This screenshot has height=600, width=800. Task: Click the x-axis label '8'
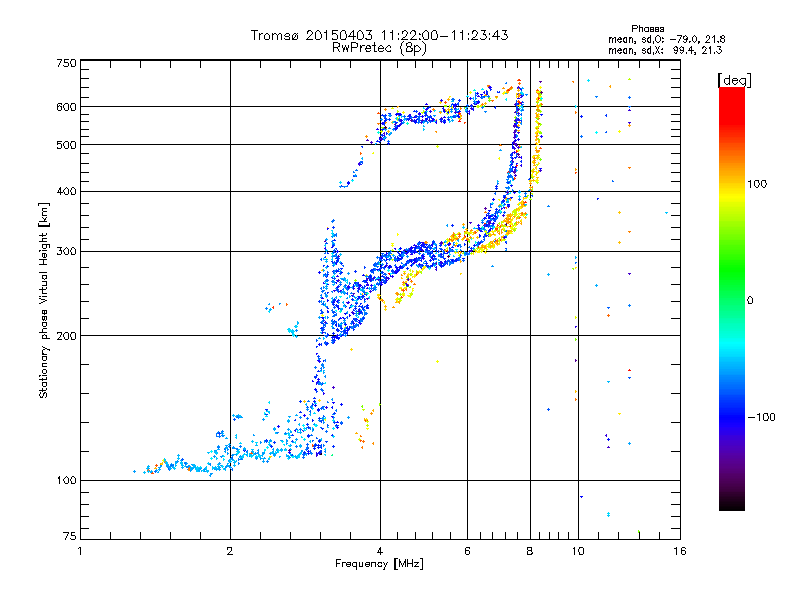(x=530, y=551)
